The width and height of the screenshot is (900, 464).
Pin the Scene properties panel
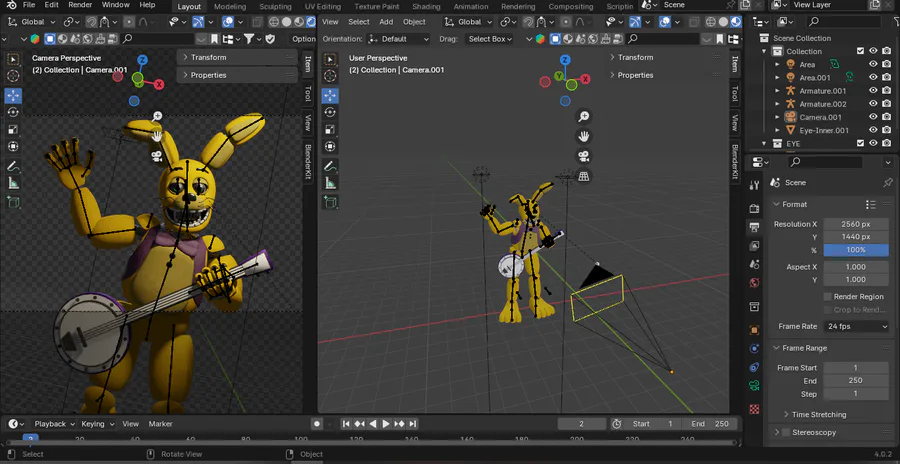coord(887,183)
